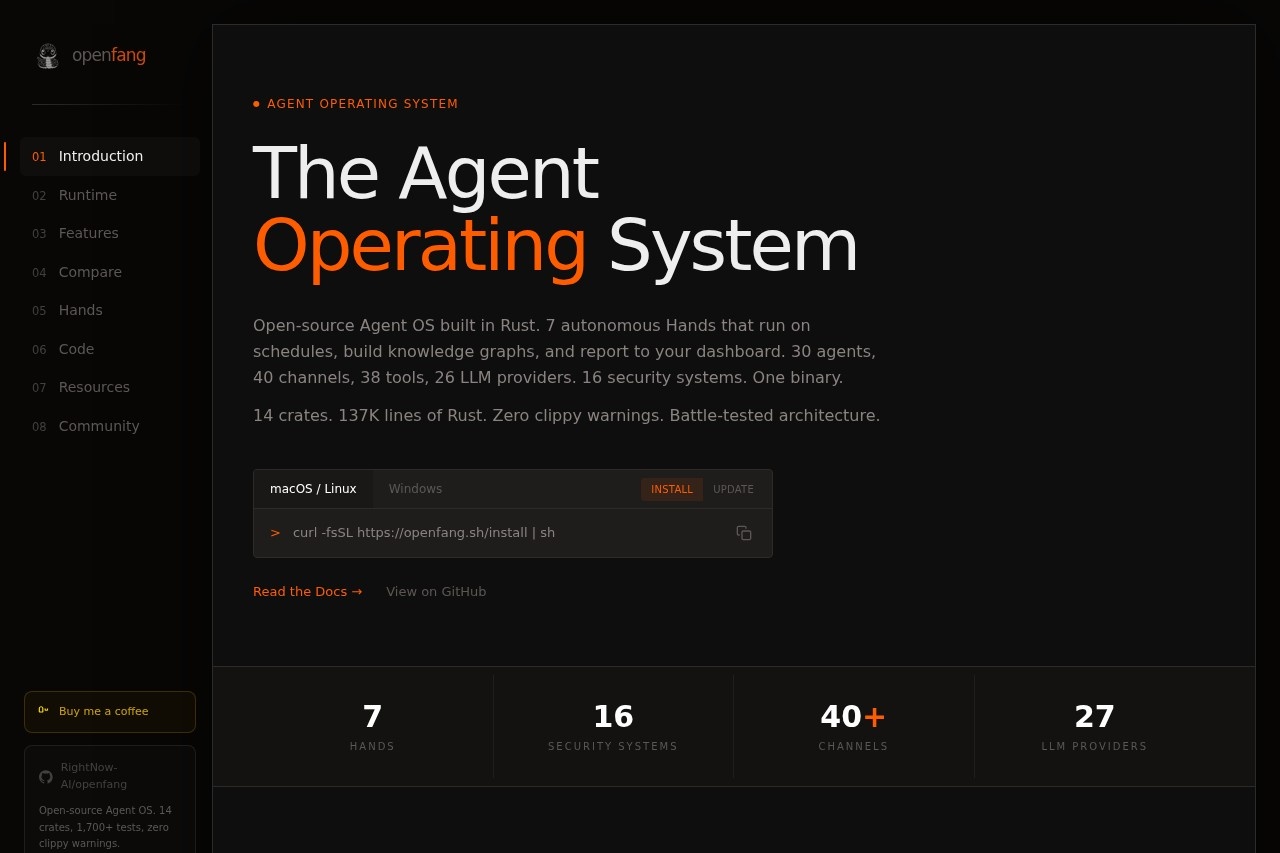Open the Runtime section
Image resolution: width=1280 pixels, height=853 pixels.
click(x=87, y=195)
